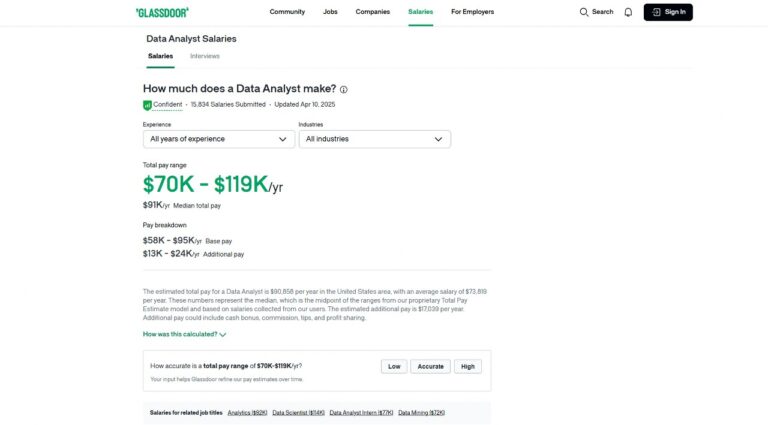Click the Sign In button

coord(668,12)
